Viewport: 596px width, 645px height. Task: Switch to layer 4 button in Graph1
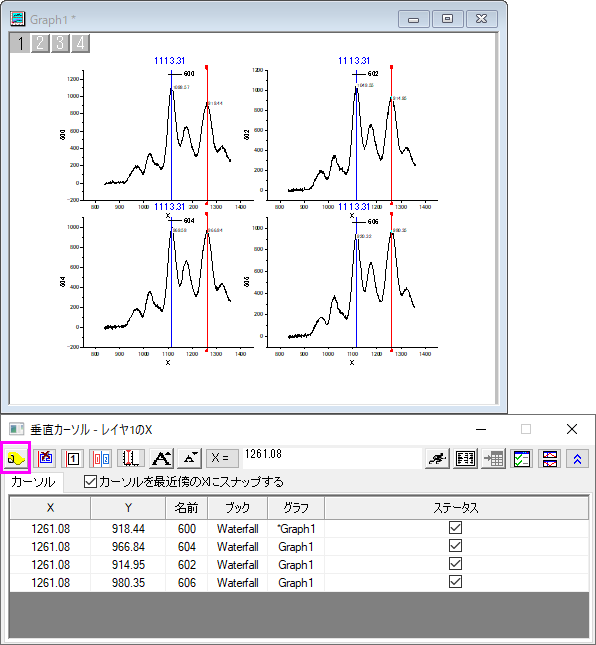[80, 43]
